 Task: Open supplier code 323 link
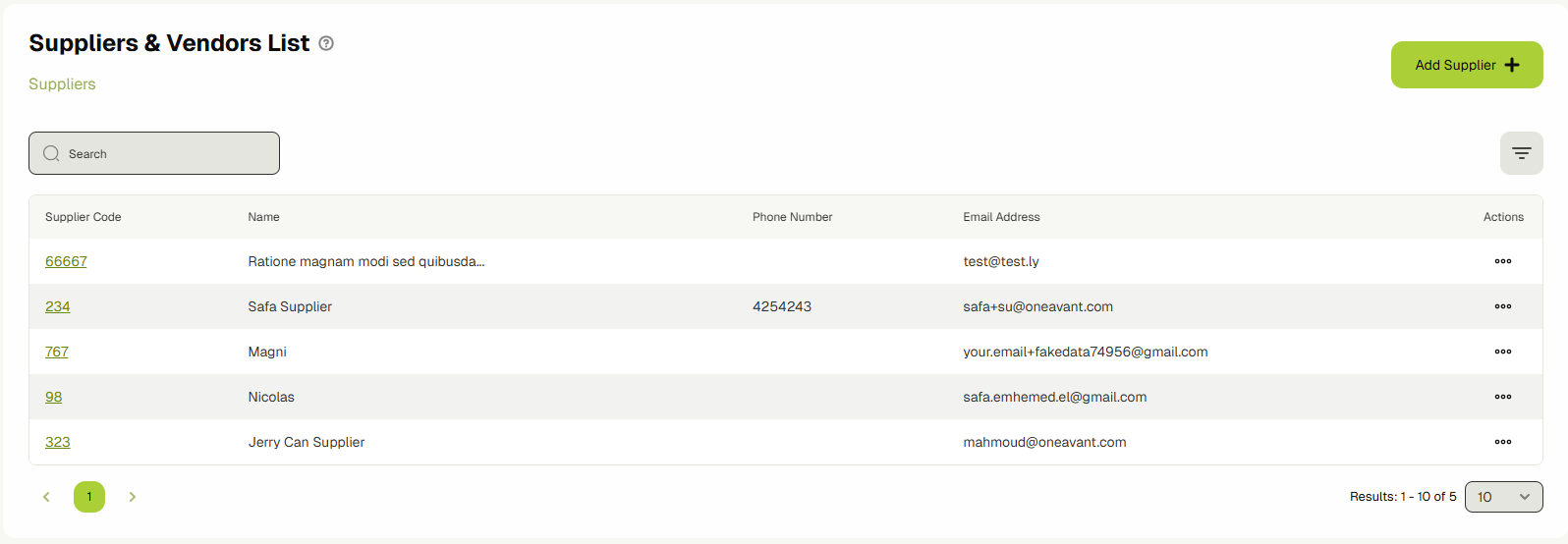[x=58, y=442]
